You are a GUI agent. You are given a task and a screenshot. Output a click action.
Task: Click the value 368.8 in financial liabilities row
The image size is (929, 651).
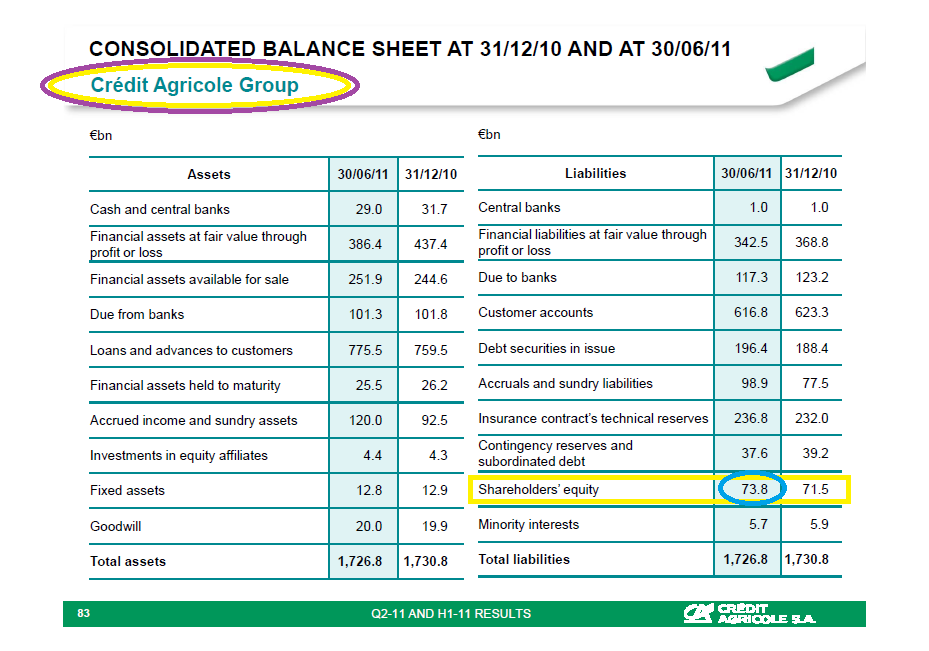(x=812, y=242)
